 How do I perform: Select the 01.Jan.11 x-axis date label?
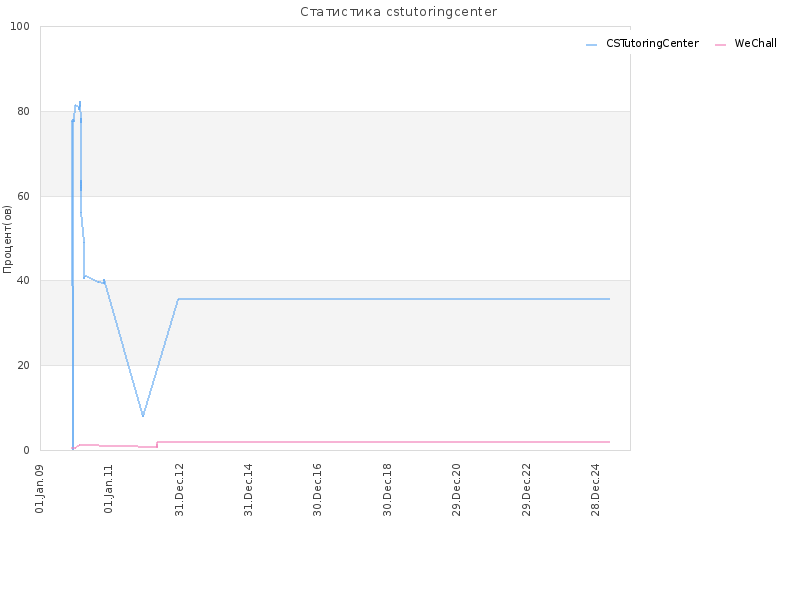pos(109,488)
